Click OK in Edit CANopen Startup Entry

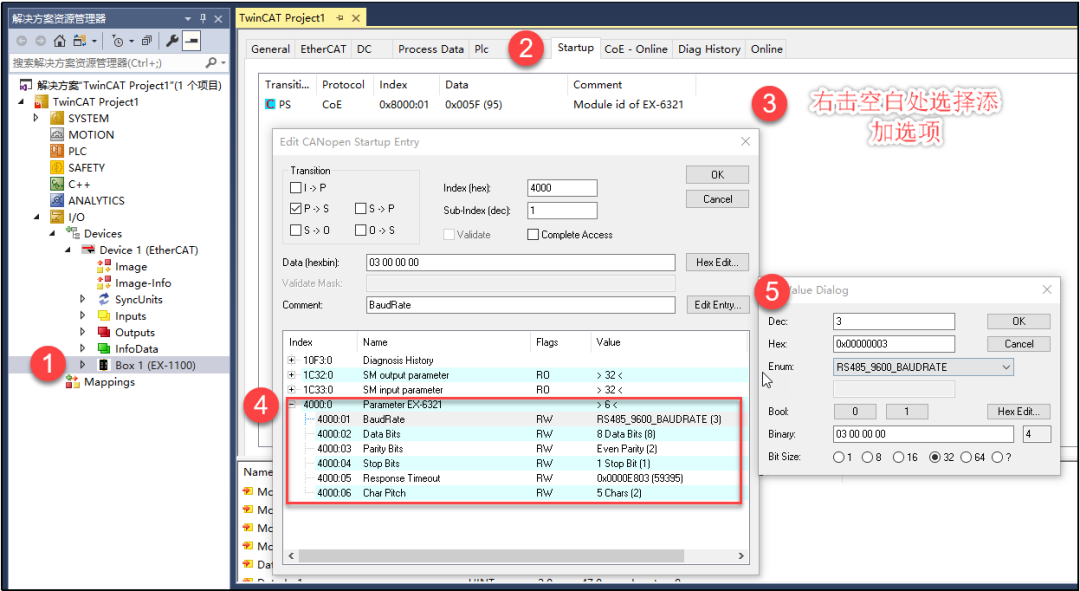coord(717,175)
